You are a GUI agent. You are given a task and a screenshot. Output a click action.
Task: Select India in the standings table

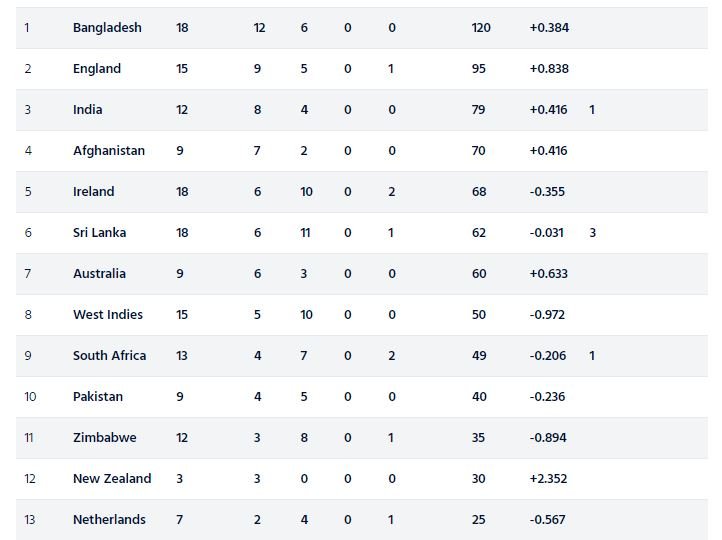[88, 110]
